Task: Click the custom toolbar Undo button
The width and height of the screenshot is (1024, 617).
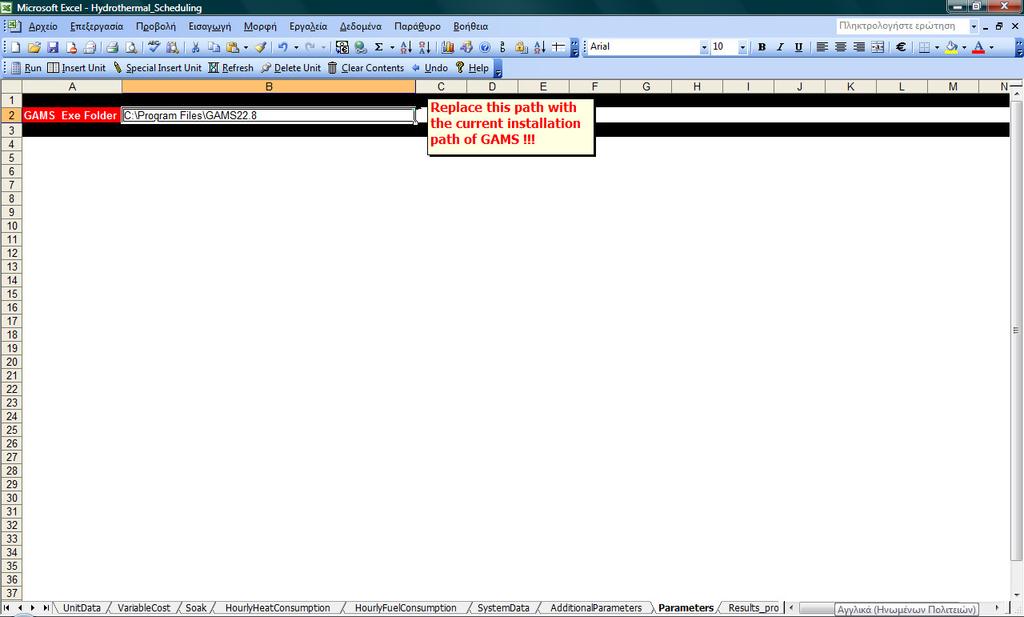Action: [430, 68]
